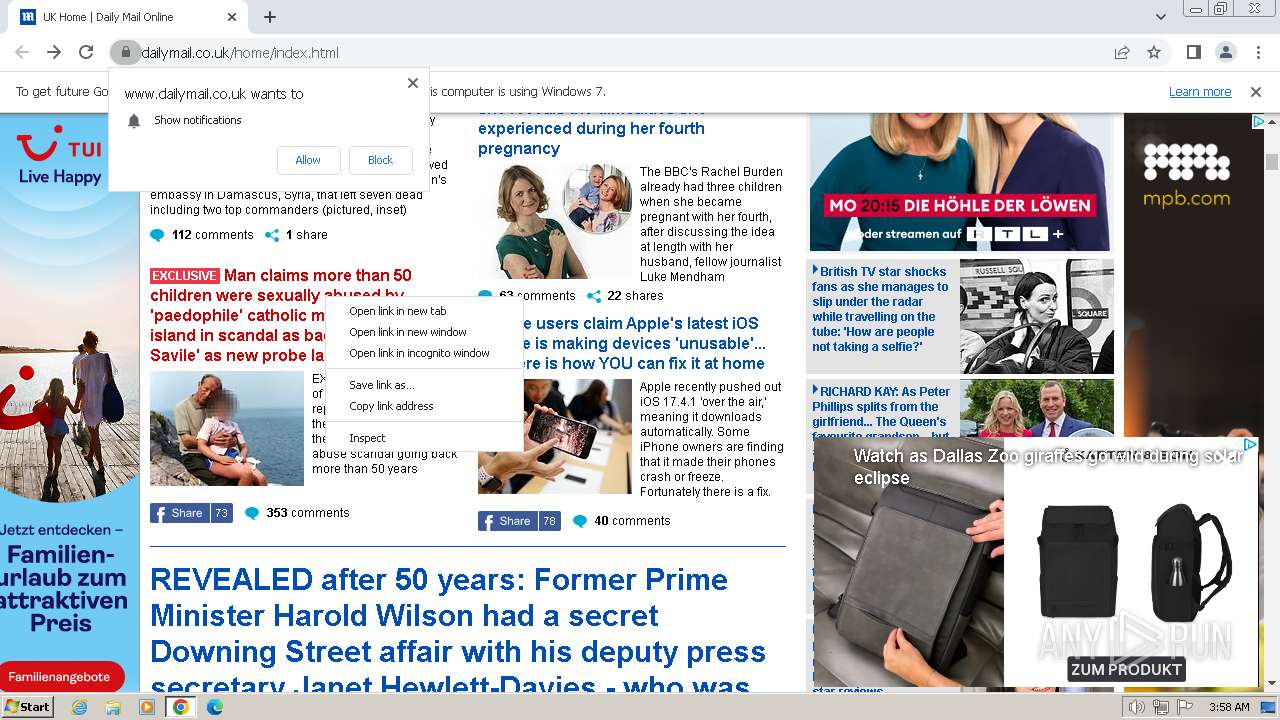The height and width of the screenshot is (720, 1280).
Task: Launch Internet Explorer from taskbar
Action: tap(79, 707)
